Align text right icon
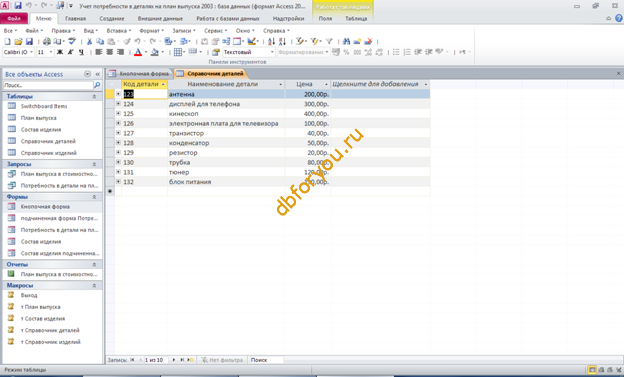Image resolution: width=624 pixels, height=377 pixels. tap(120, 52)
